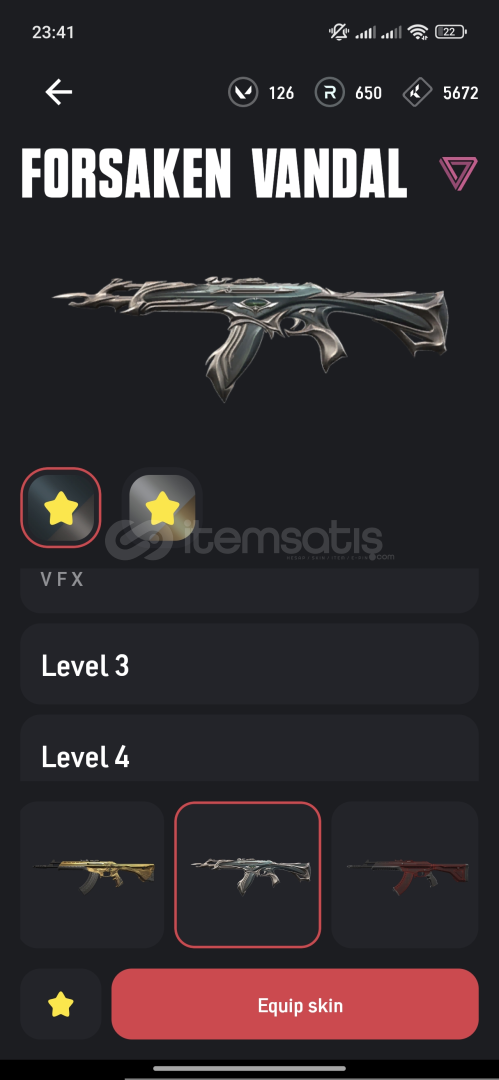Expand the Level 4 upgrade card

(x=249, y=749)
